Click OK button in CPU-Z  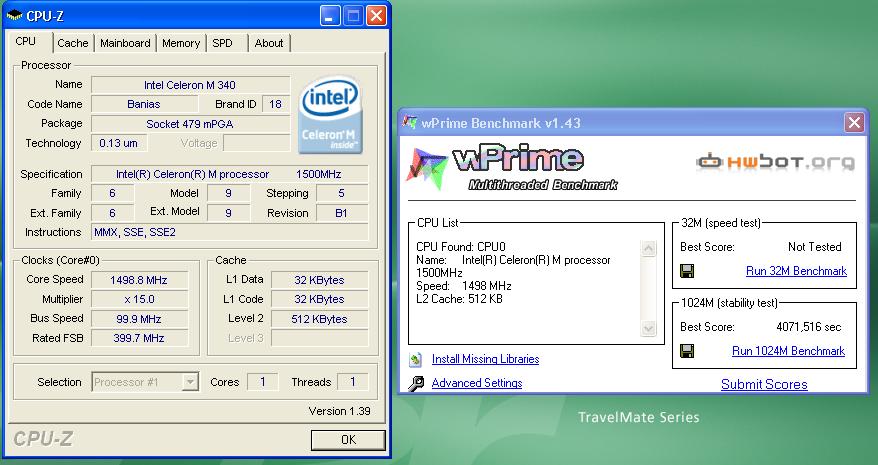point(348,440)
